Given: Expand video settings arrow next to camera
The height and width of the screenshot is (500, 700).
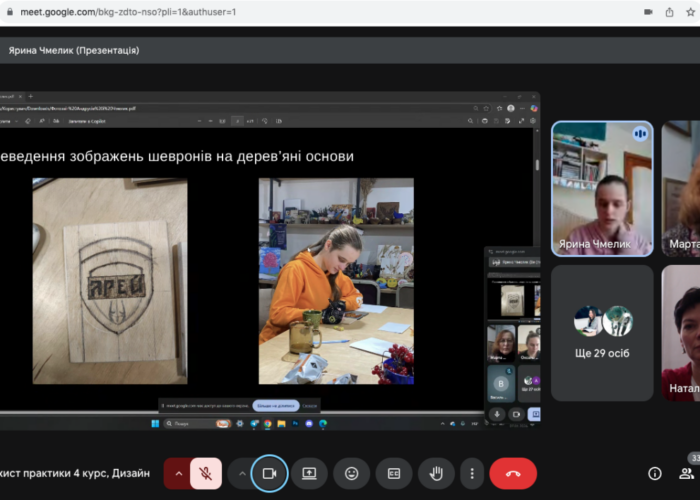Looking at the screenshot, I should point(241,473).
